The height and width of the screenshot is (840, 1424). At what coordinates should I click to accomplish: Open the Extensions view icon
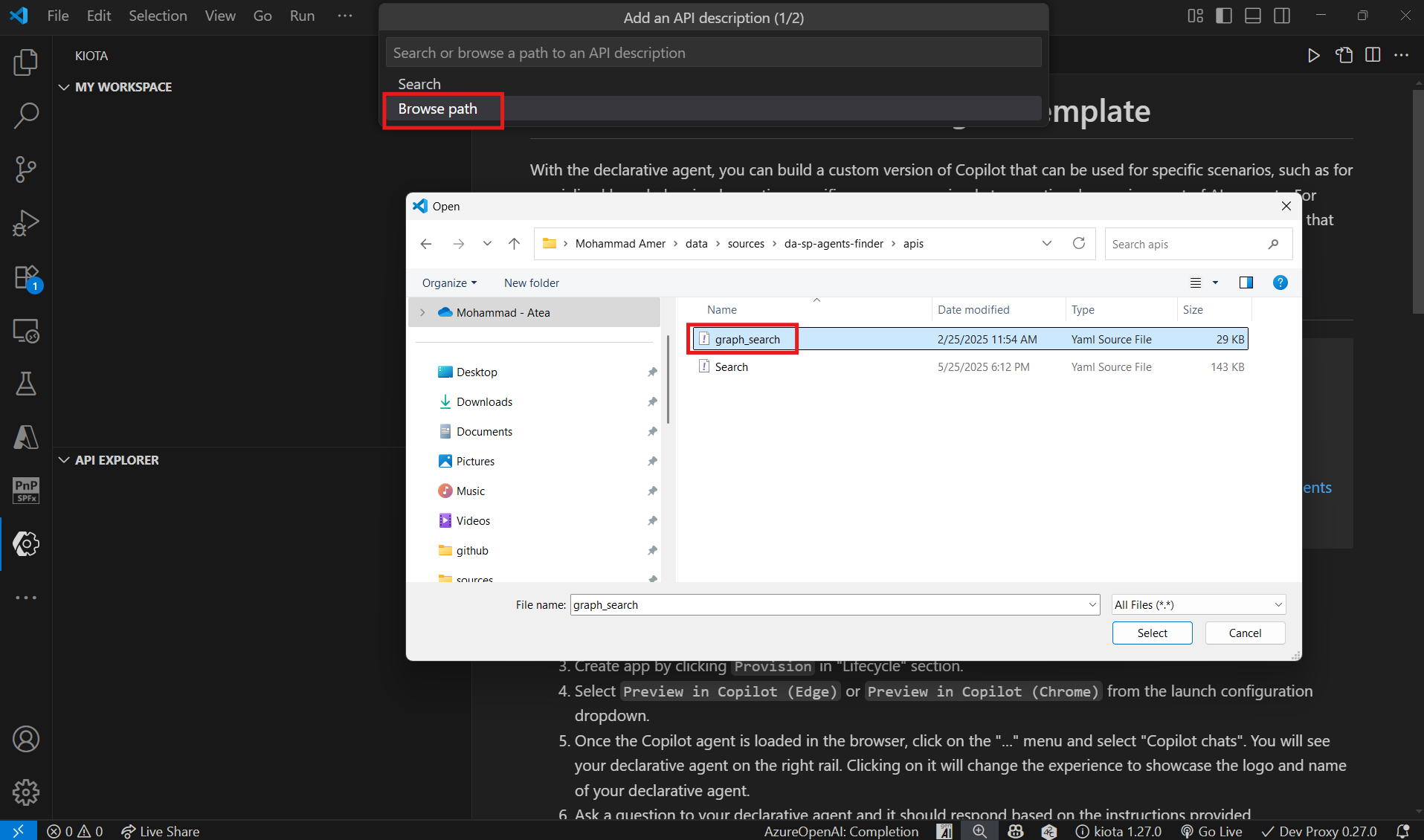click(26, 278)
